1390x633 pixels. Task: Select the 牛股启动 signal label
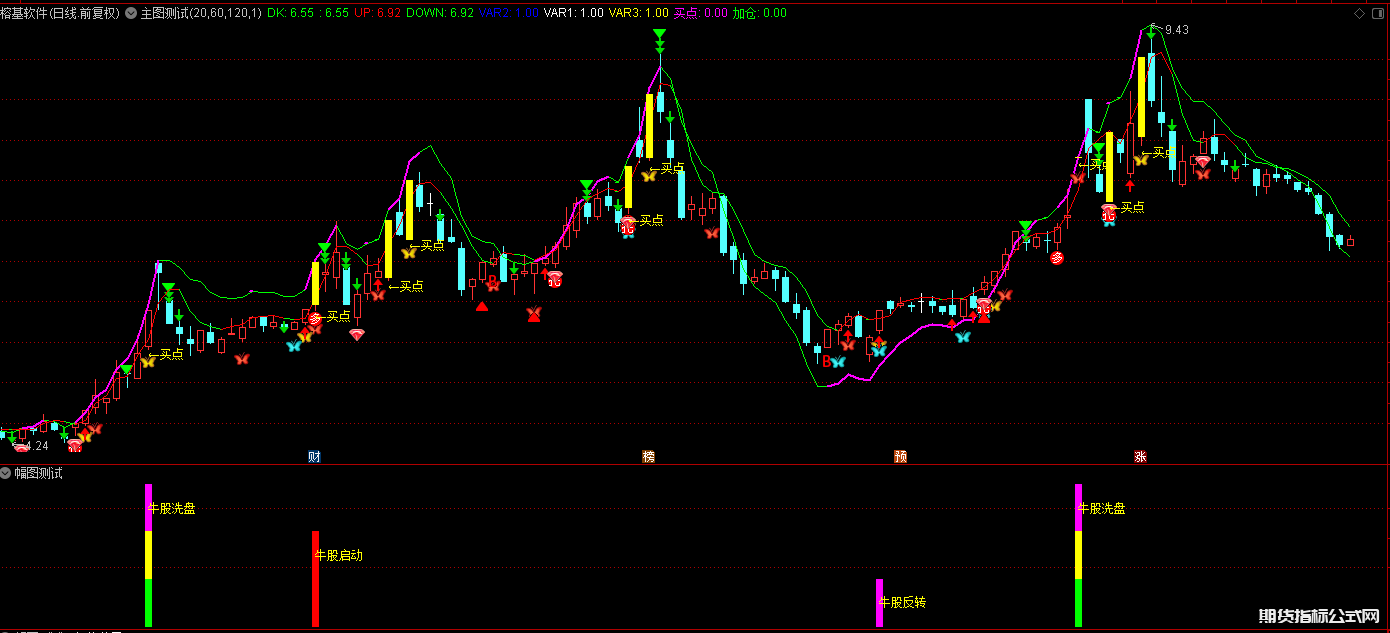coord(339,555)
